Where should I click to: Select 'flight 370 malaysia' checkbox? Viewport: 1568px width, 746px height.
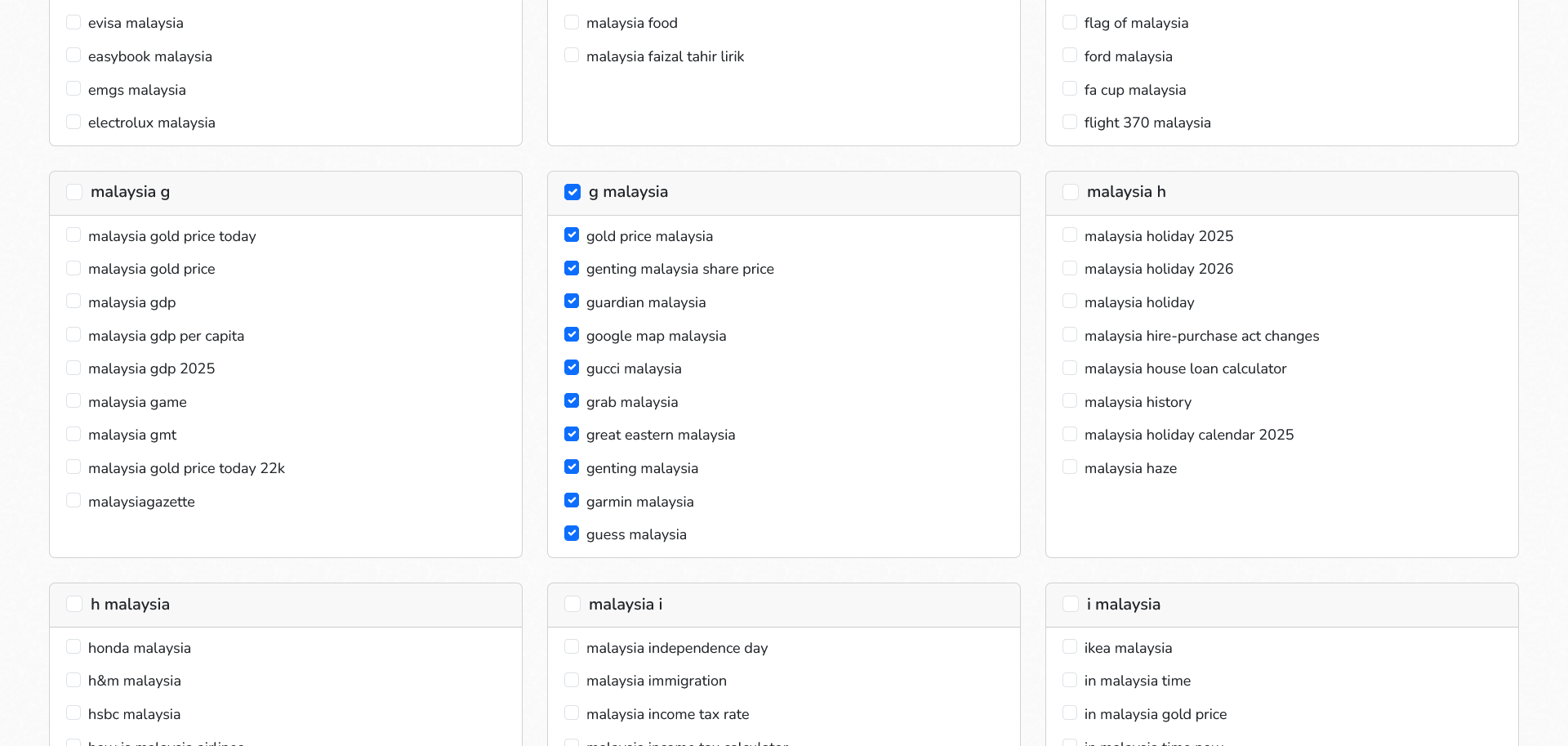point(1070,122)
